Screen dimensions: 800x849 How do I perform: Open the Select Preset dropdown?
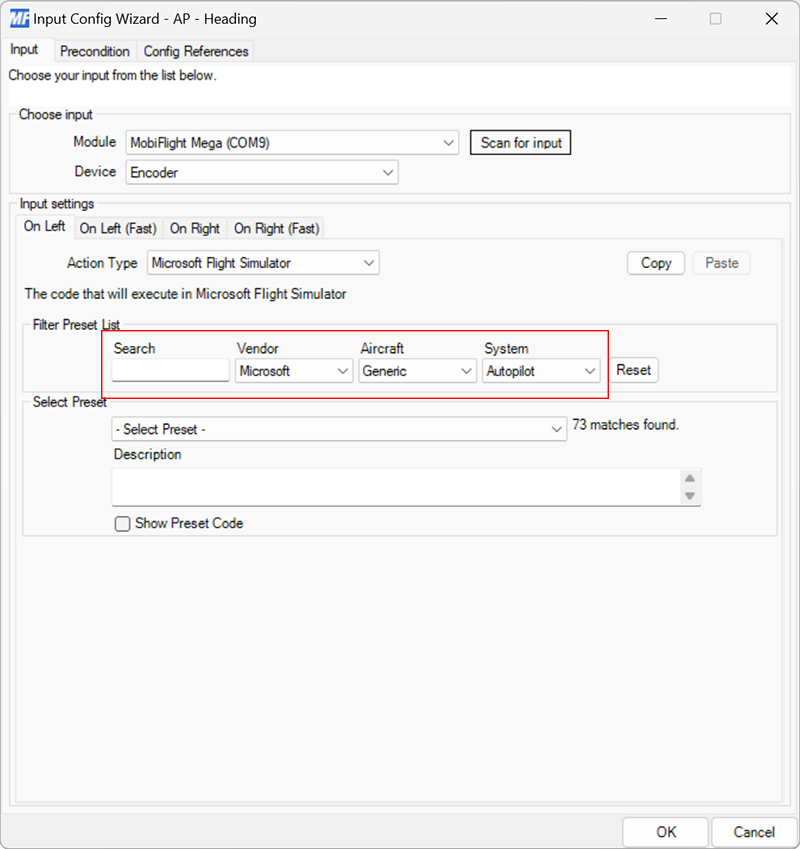click(x=558, y=428)
